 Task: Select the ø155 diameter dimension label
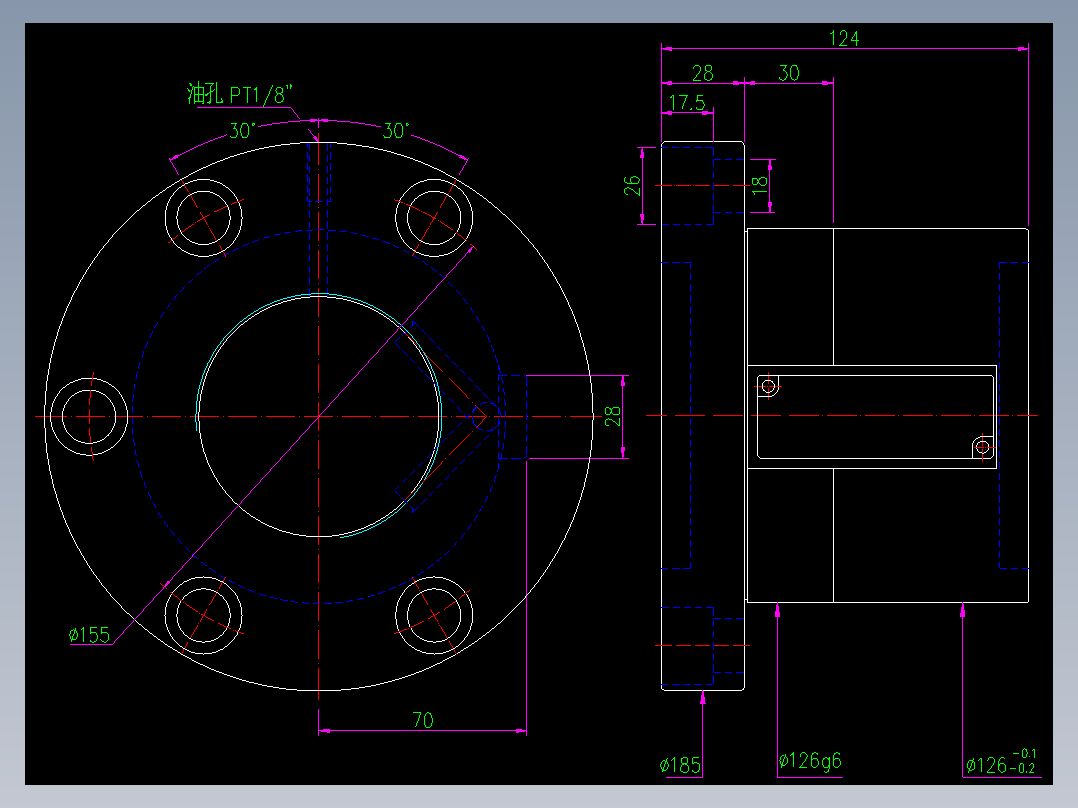[x=89, y=635]
